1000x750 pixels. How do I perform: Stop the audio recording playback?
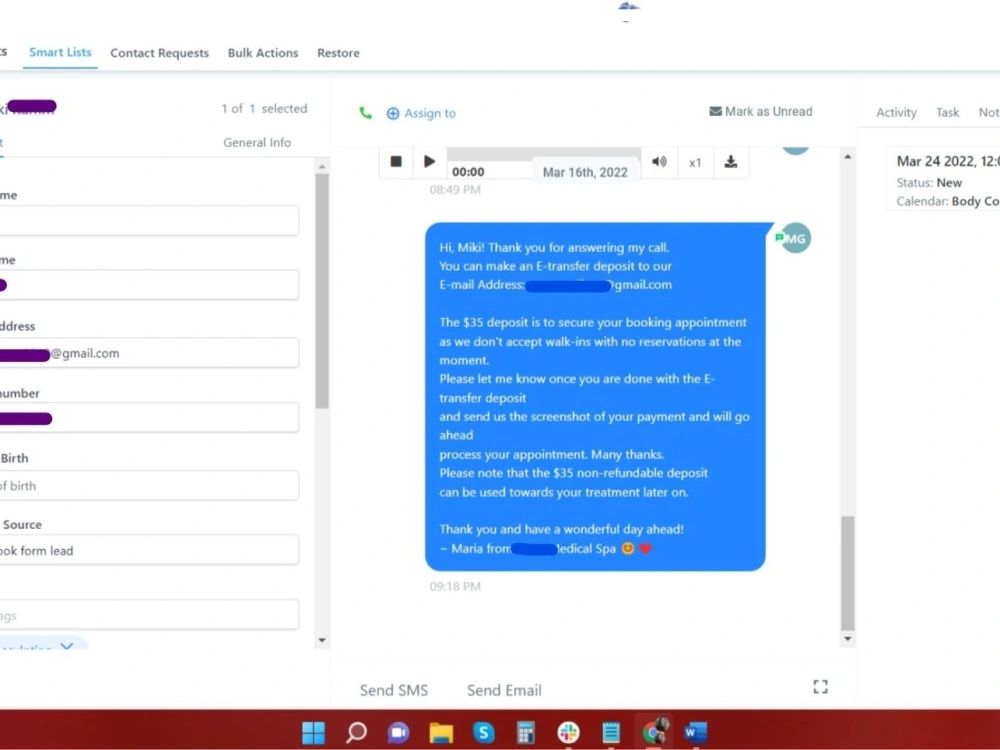click(396, 161)
